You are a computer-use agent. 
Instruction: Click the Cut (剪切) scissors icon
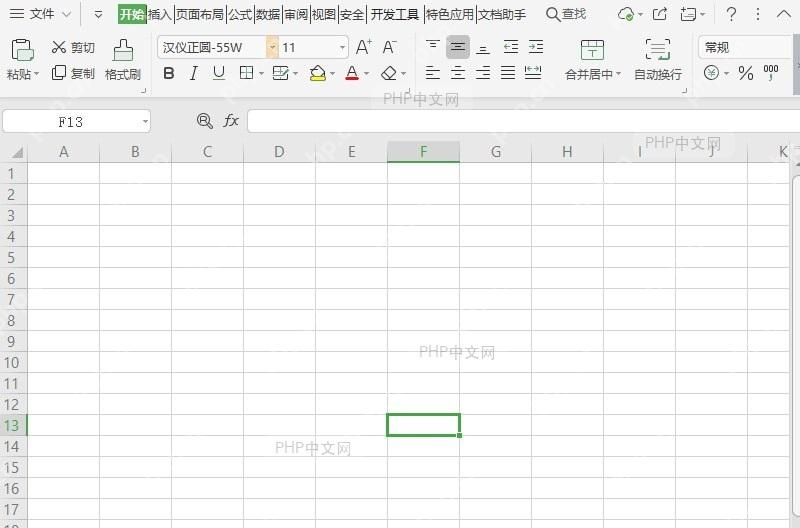tap(59, 47)
